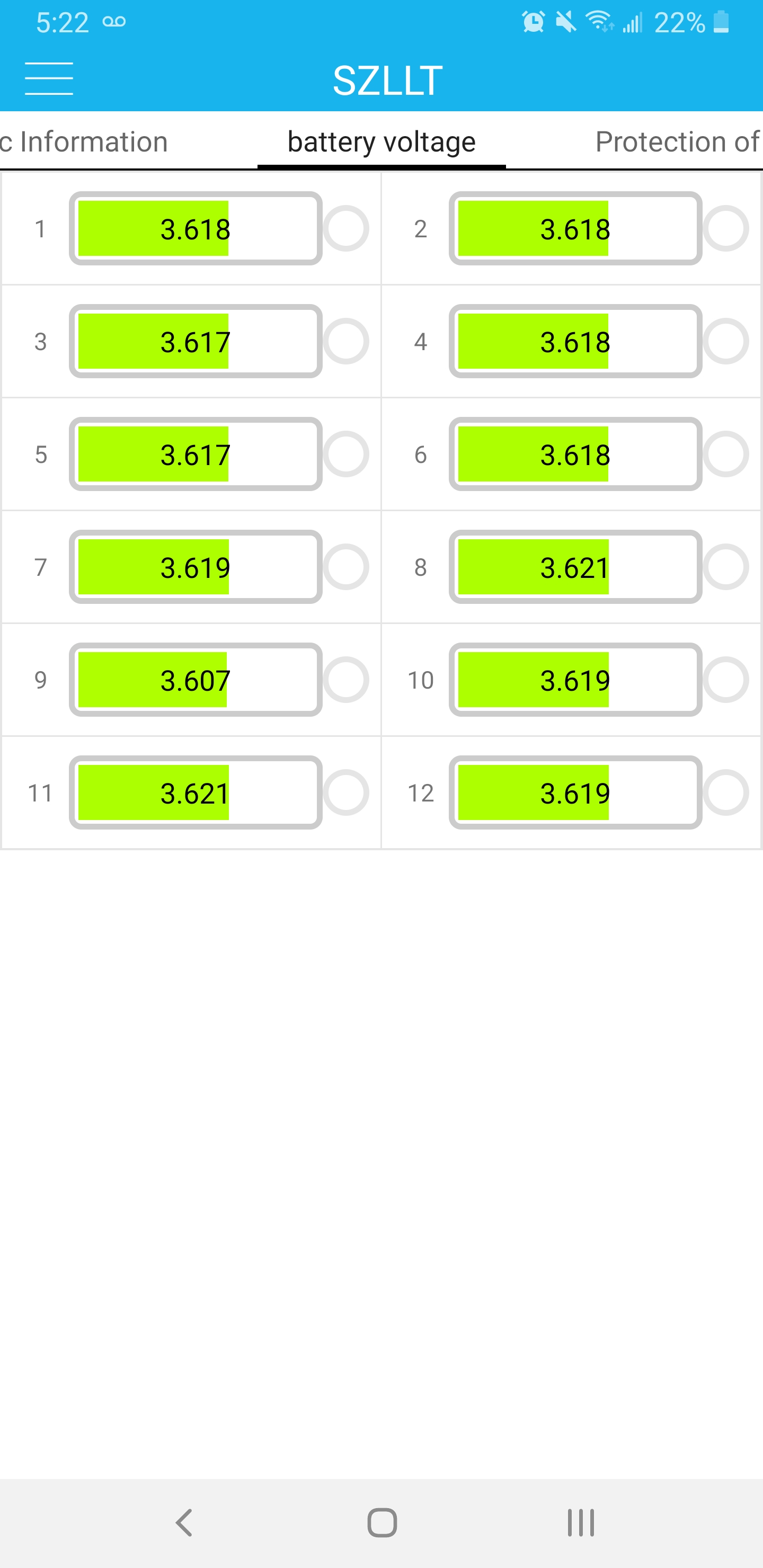Tap cell 11 voltage bar showing 3.621
This screenshot has height=1568, width=763.
[196, 792]
